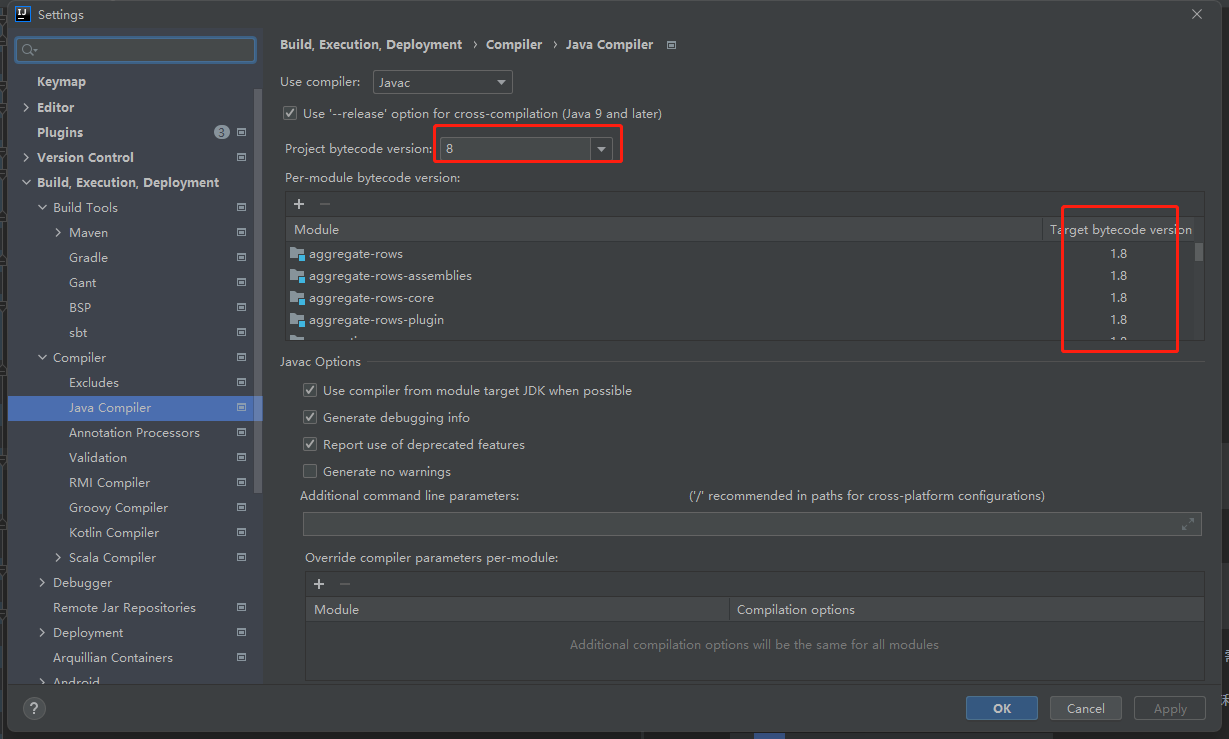Focus additional command line parameters field
Screen dimensions: 1229x739
click(752, 524)
